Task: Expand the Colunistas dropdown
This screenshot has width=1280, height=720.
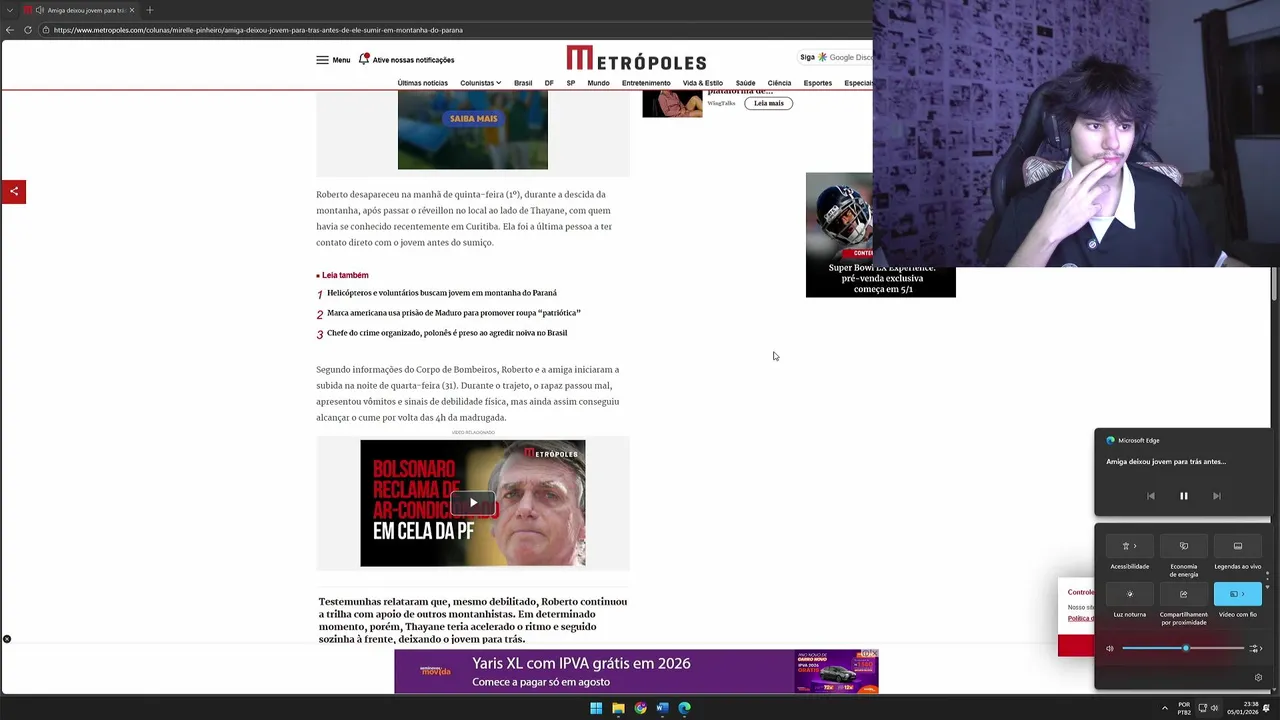Action: point(480,83)
